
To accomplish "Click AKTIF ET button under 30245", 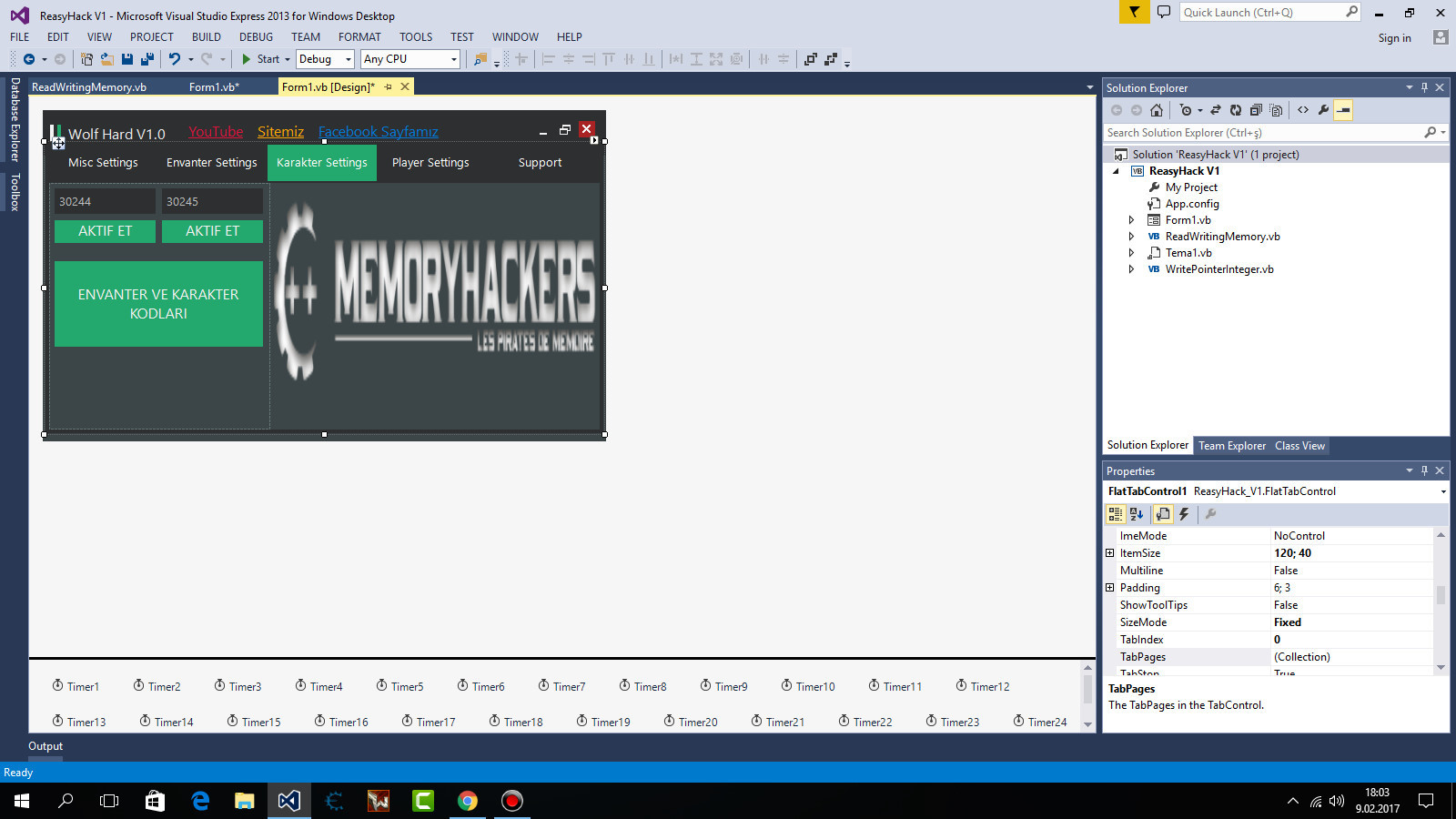I will 212,231.
